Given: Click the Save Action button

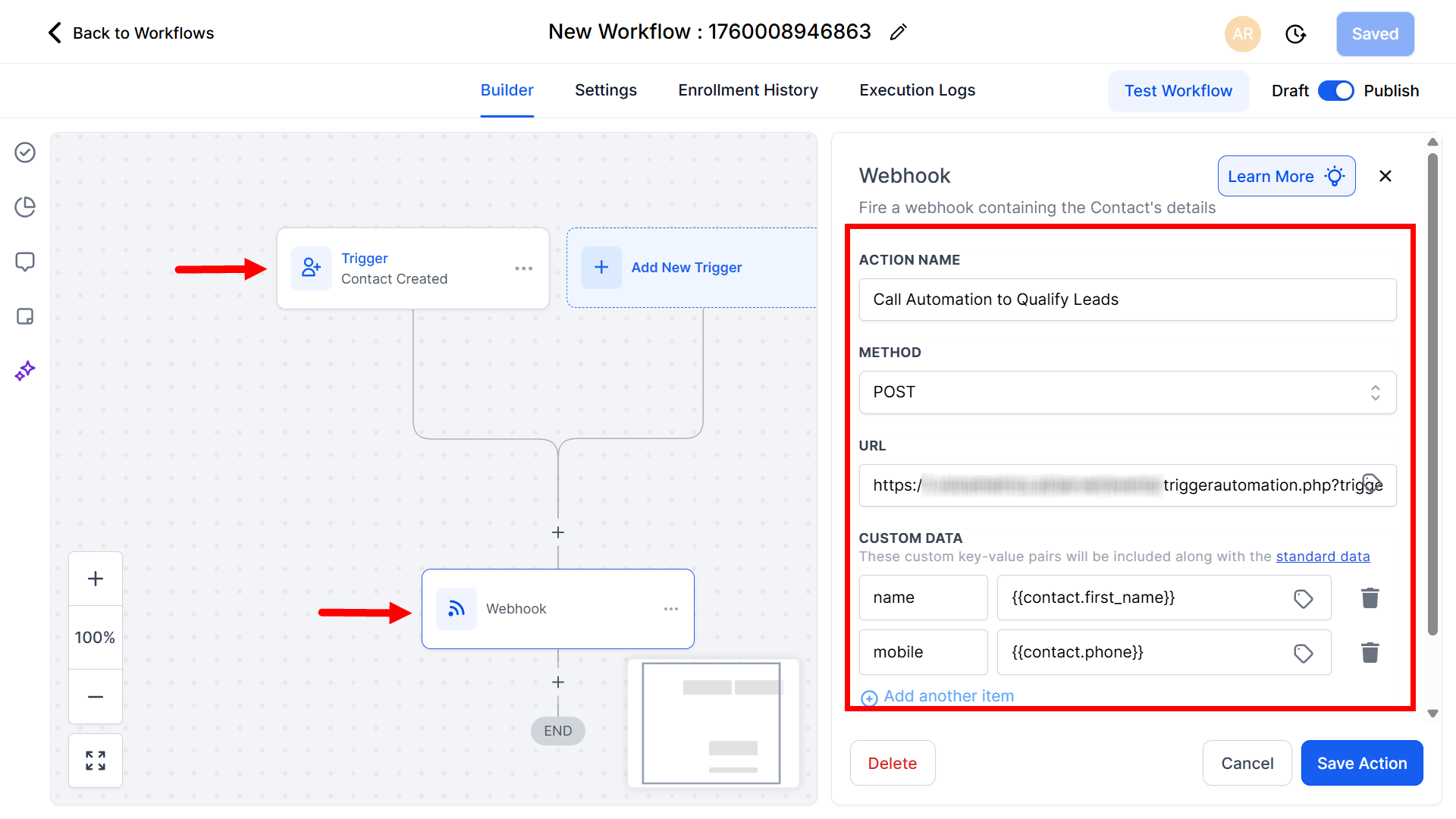Looking at the screenshot, I should coord(1361,763).
